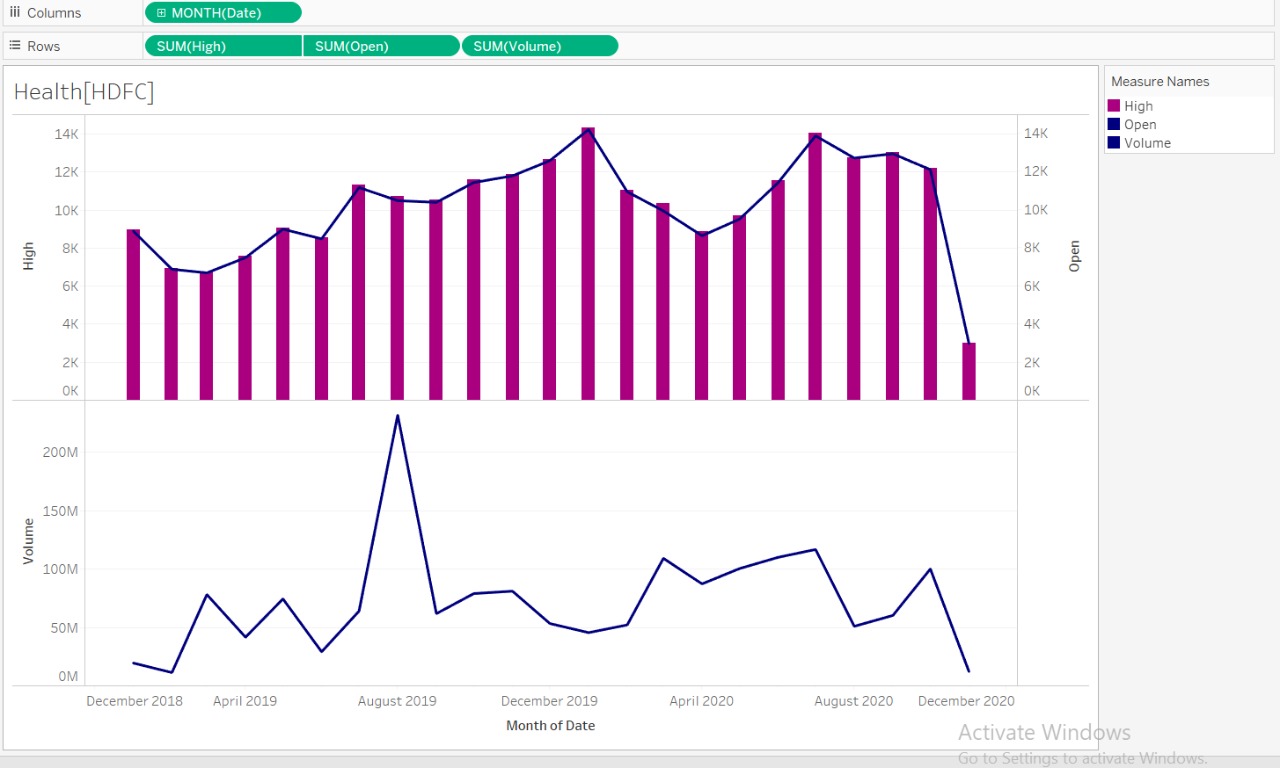The height and width of the screenshot is (768, 1280).
Task: Click the Month of Date axis title
Action: 550,725
